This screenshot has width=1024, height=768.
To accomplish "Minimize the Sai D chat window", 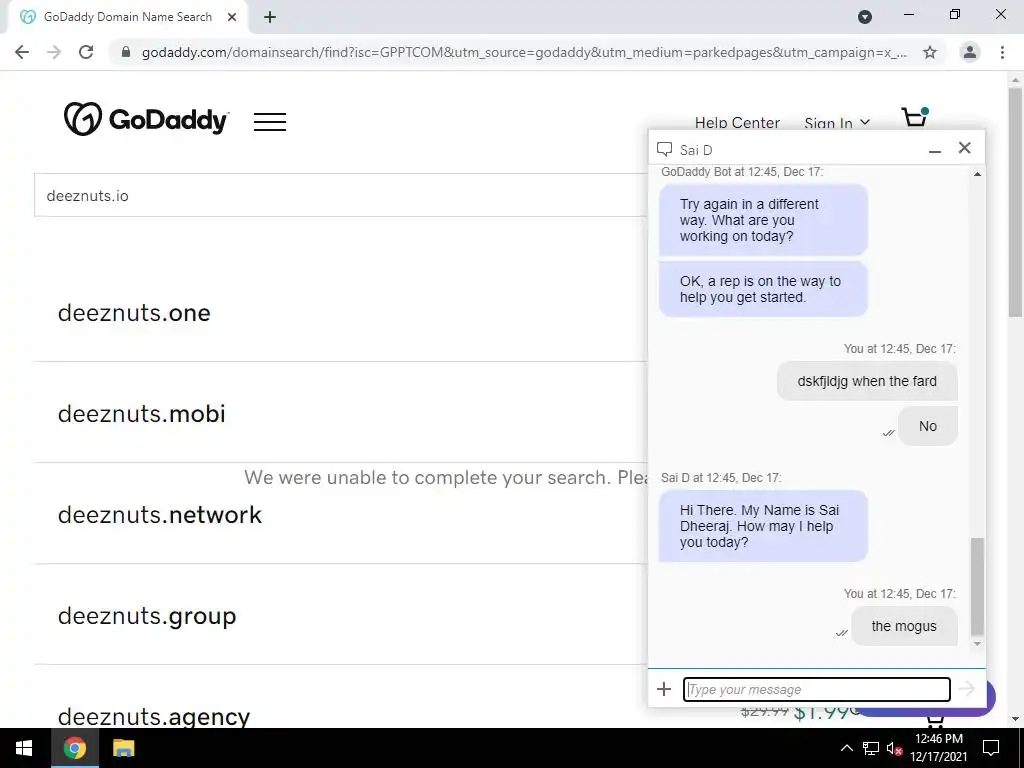I will click(935, 150).
